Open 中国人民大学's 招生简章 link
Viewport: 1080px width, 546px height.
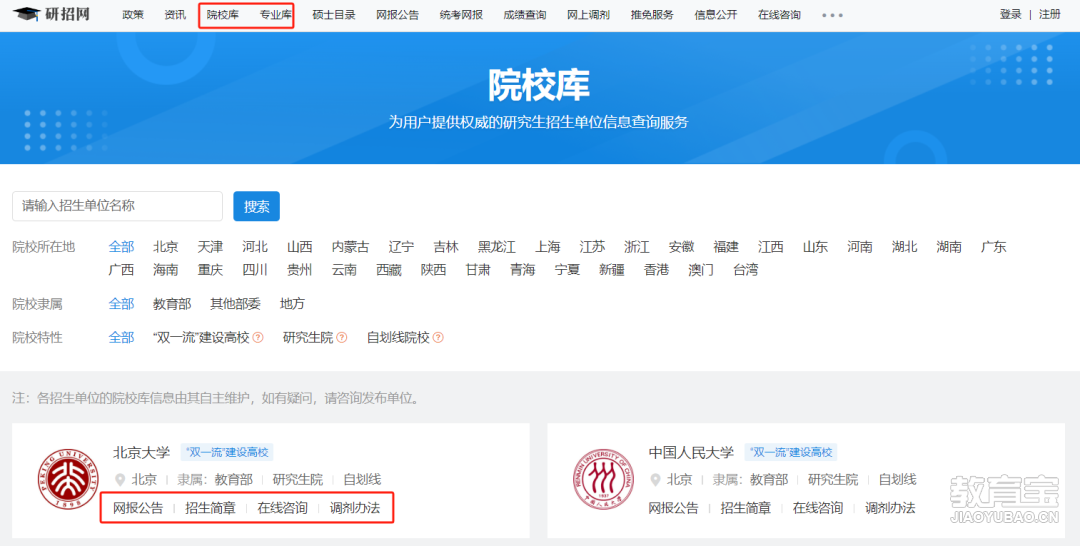(x=745, y=508)
